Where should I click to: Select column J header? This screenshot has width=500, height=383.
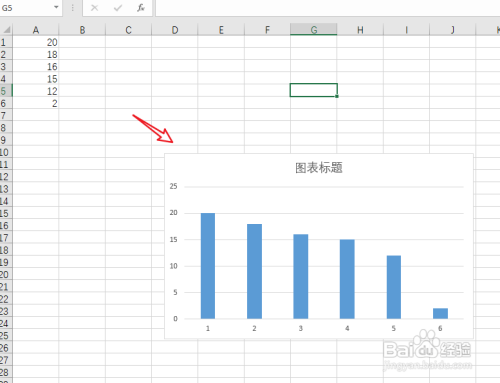coord(453,30)
